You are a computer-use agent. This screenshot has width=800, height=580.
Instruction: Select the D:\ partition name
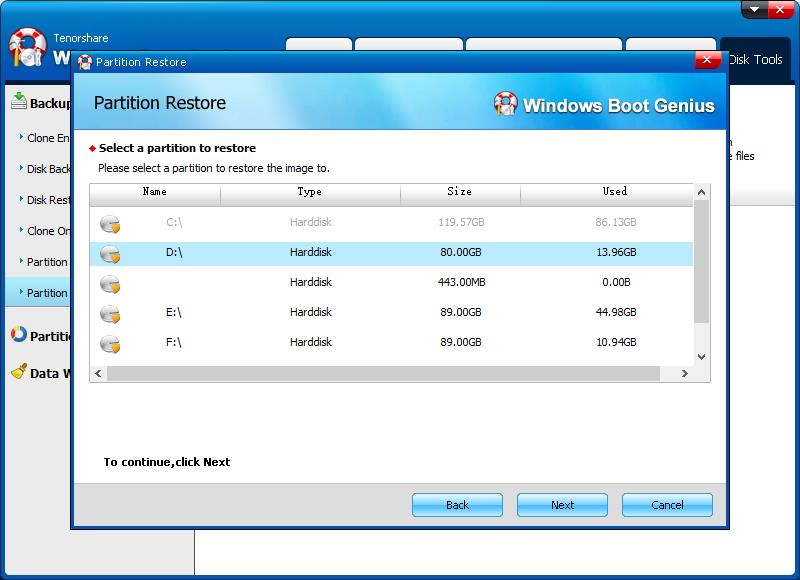coord(174,253)
